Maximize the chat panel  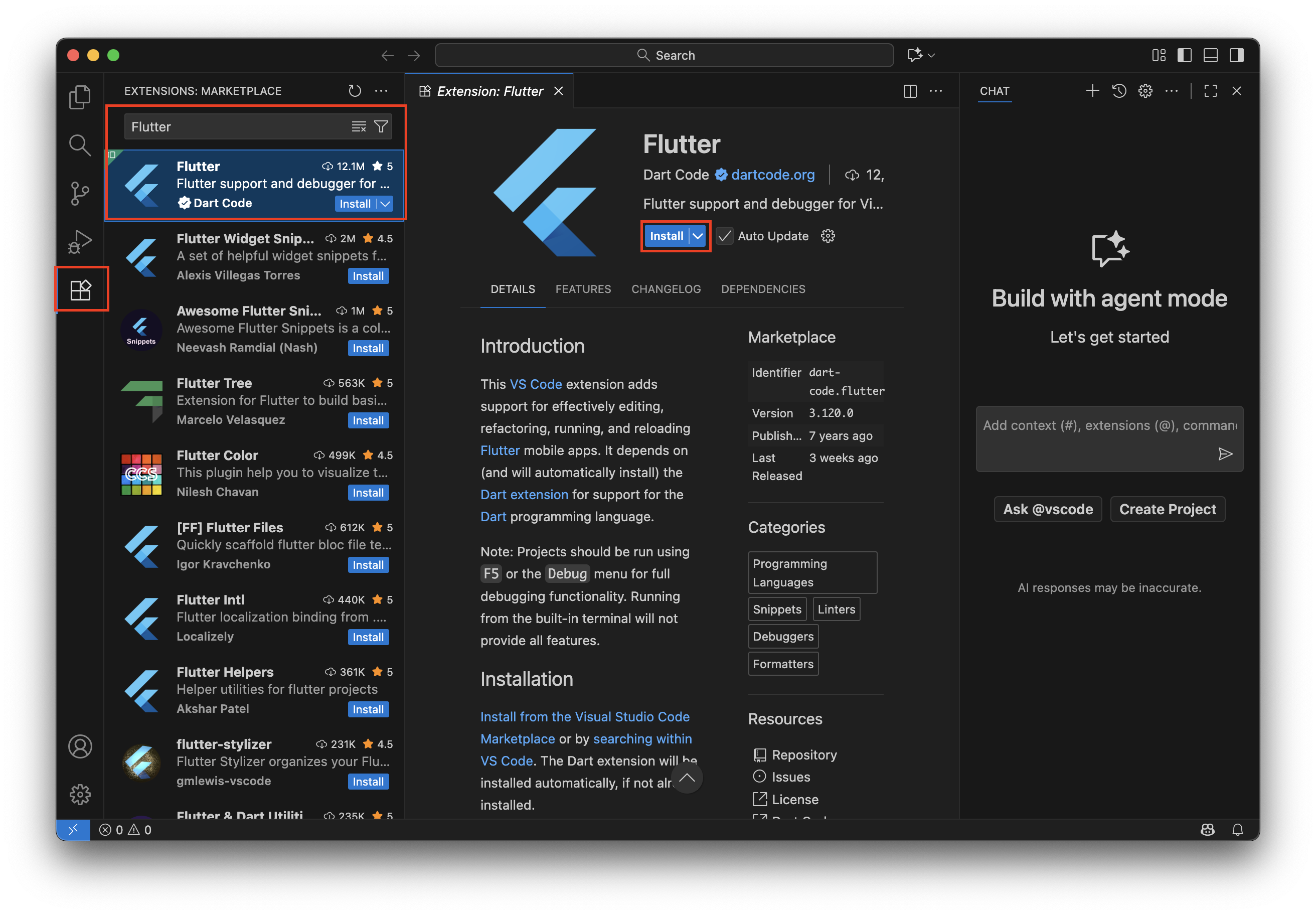[1211, 91]
